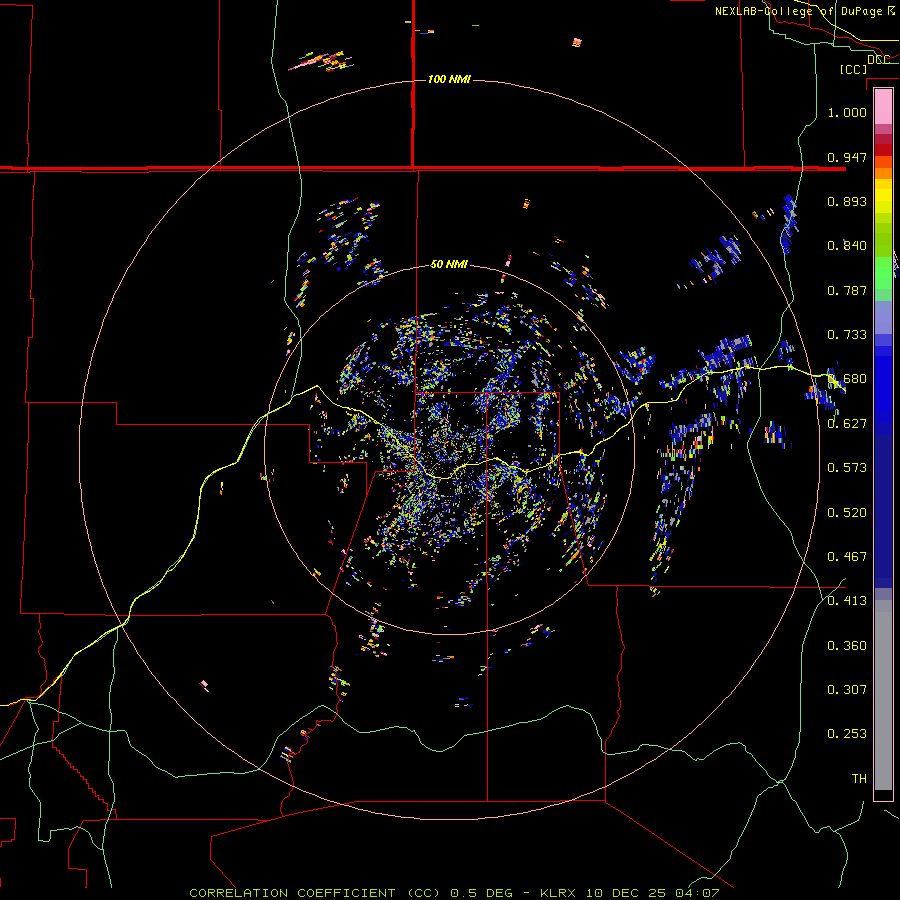Click the 0.520 legend value

pyautogui.click(x=847, y=513)
